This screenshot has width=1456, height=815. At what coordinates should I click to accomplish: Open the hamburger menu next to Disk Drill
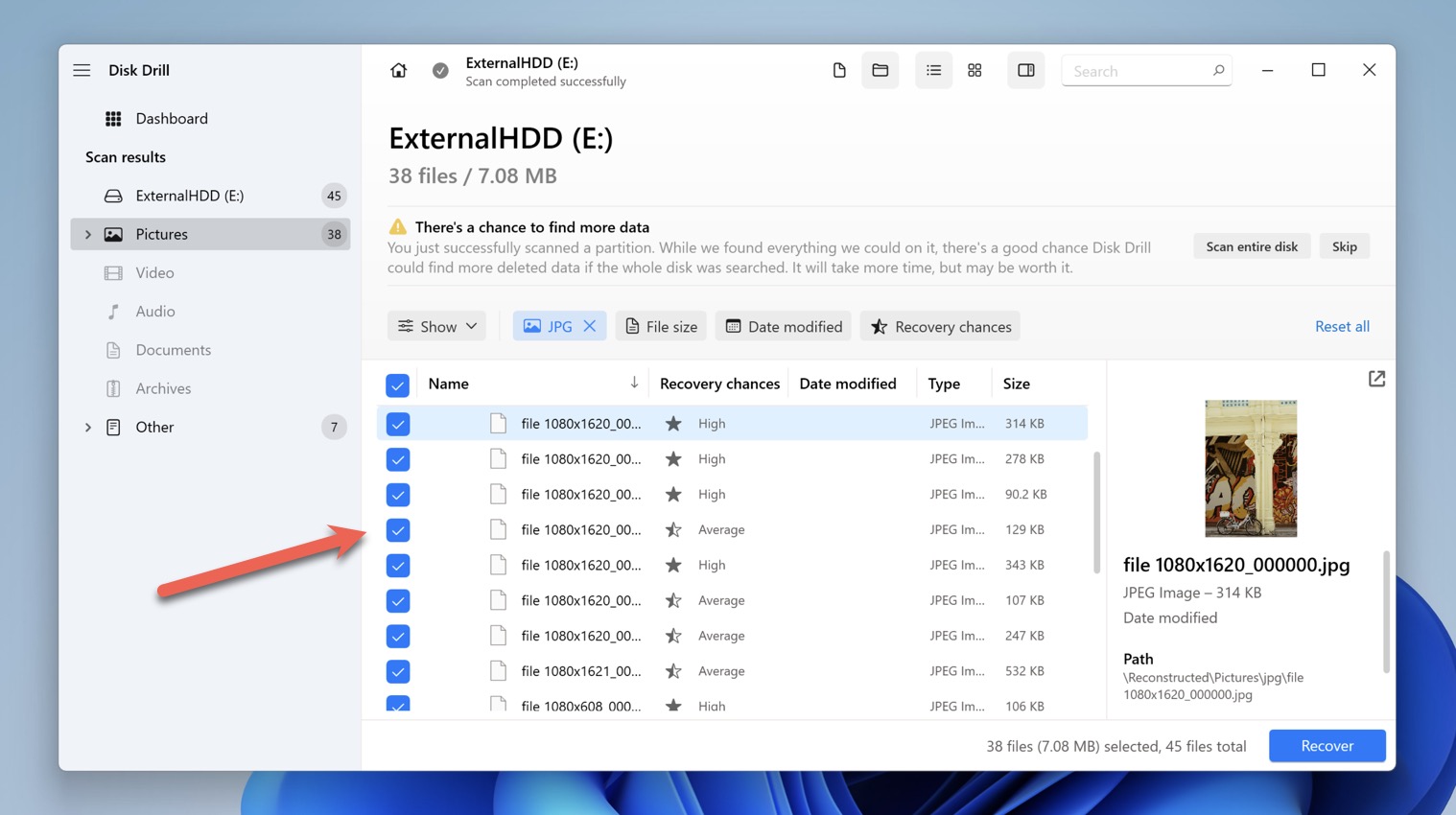pyautogui.click(x=82, y=70)
